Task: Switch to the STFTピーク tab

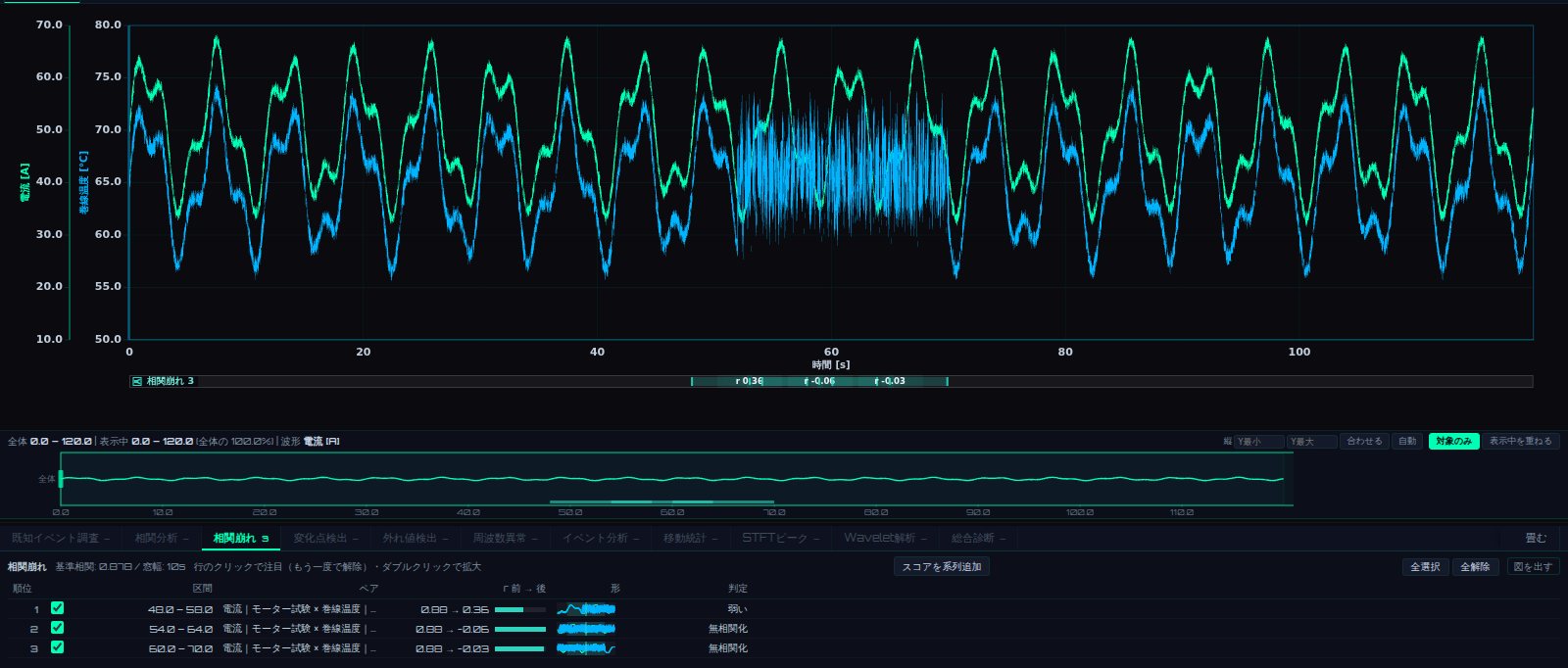Action: point(780,538)
